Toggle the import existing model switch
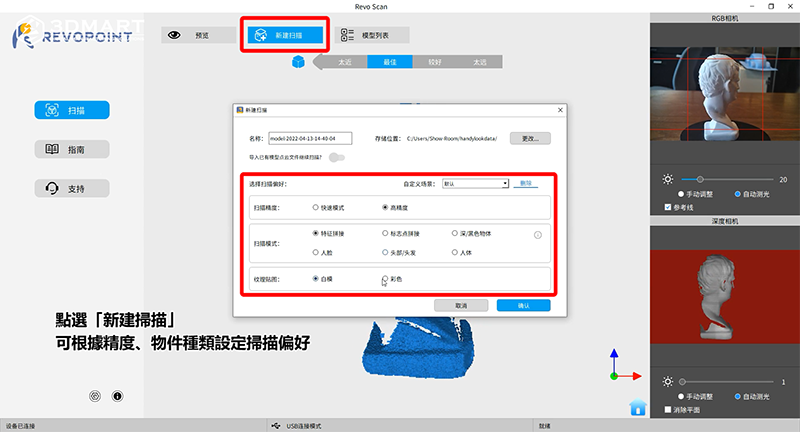Image resolution: width=800 pixels, height=432 pixels. click(x=338, y=157)
